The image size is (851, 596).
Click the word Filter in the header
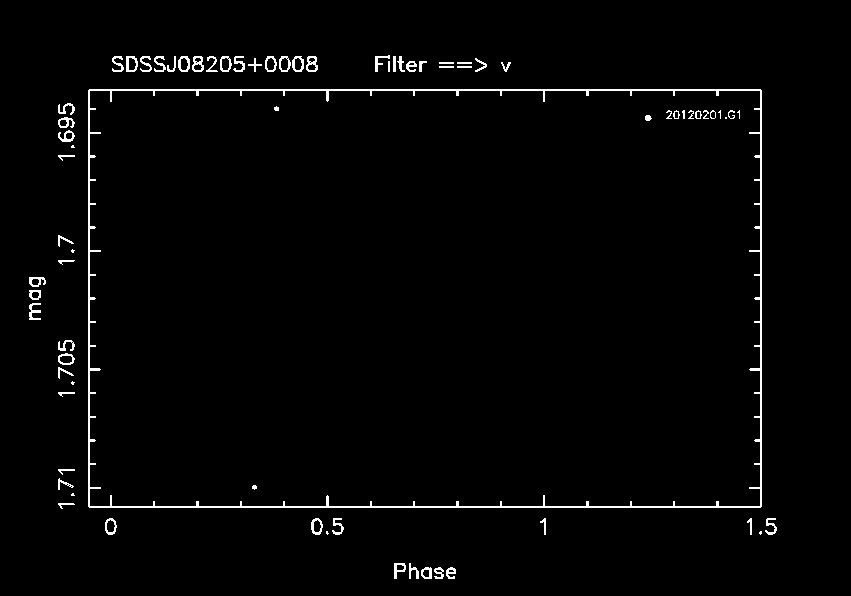click(402, 65)
